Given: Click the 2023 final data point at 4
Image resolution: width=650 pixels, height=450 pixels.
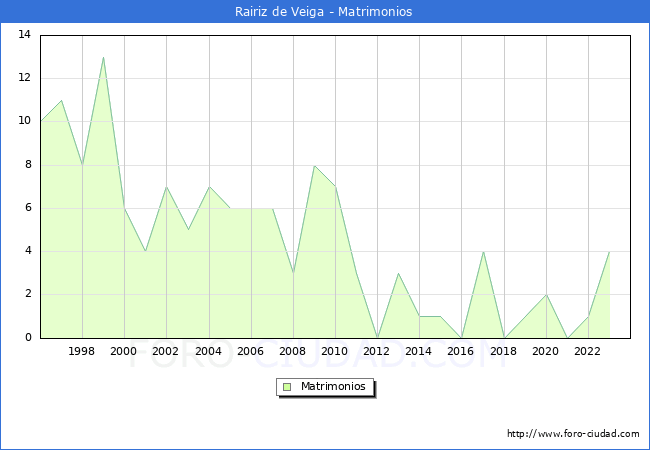Looking at the screenshot, I should click(609, 252).
